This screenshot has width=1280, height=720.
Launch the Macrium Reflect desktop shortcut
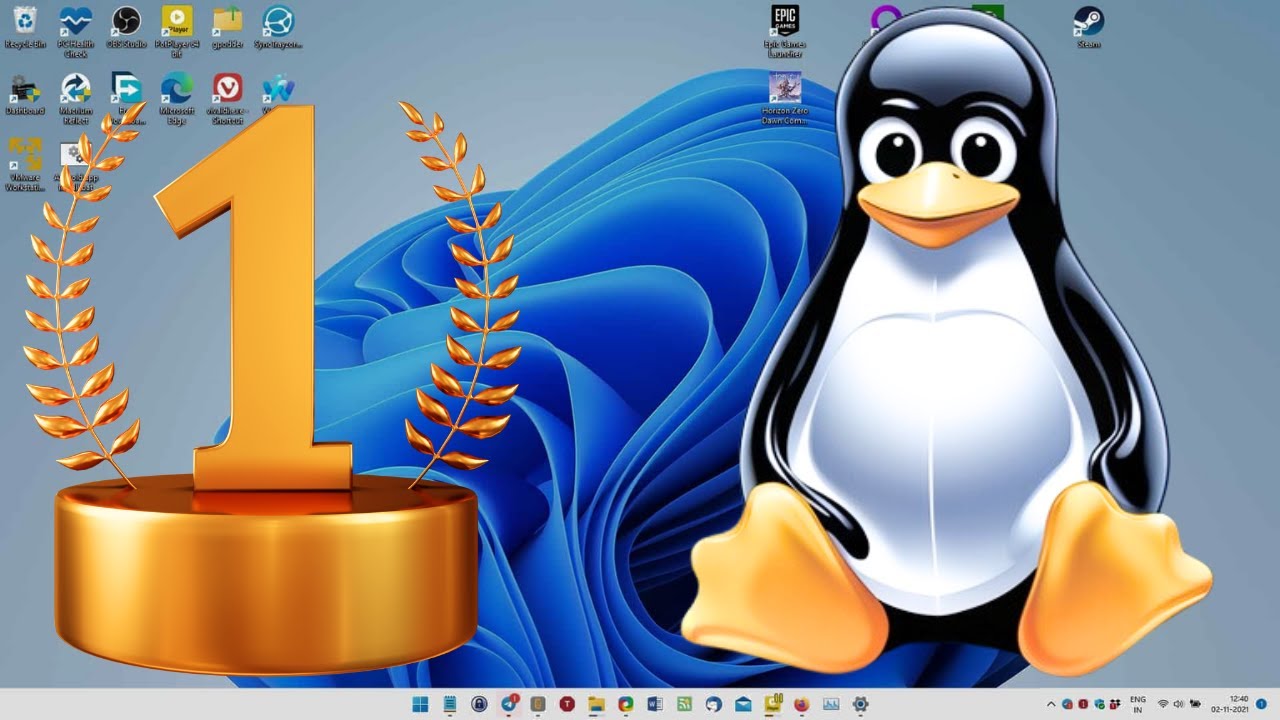[76, 98]
